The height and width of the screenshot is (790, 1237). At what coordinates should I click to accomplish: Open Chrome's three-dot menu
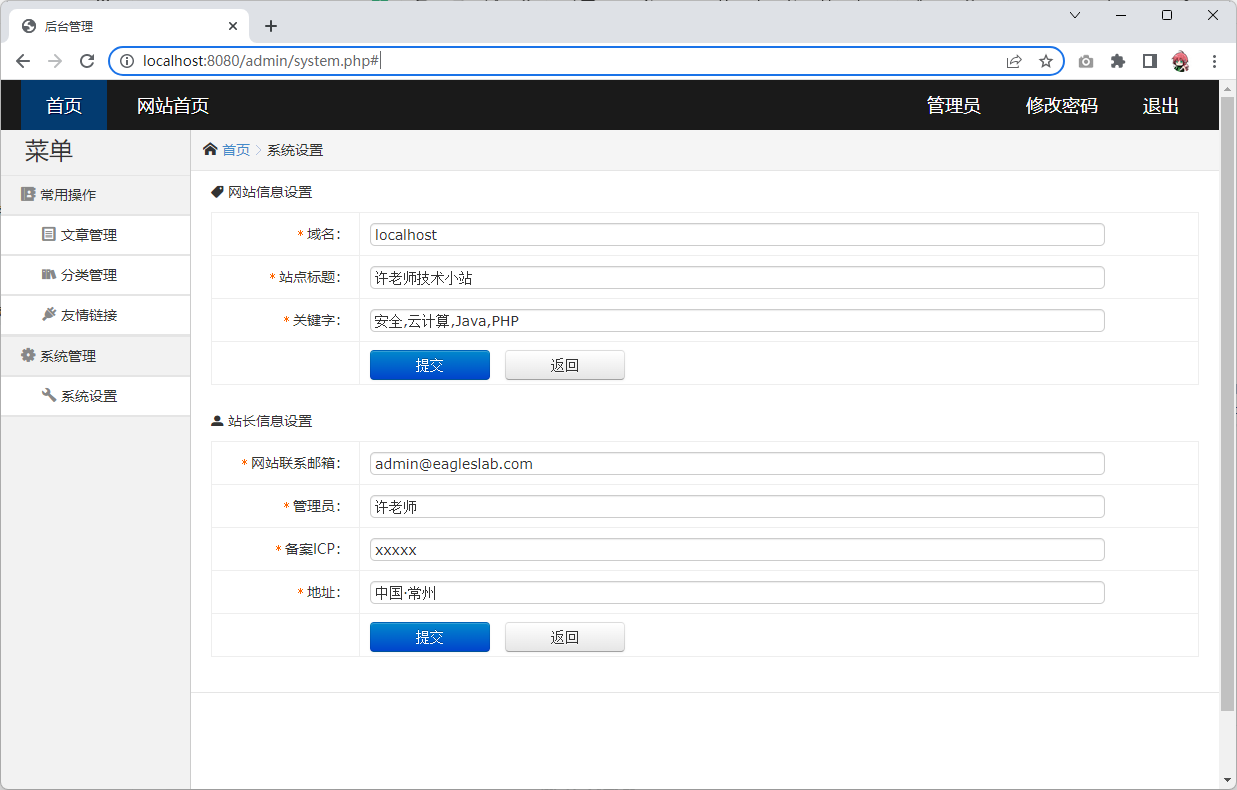[1214, 61]
